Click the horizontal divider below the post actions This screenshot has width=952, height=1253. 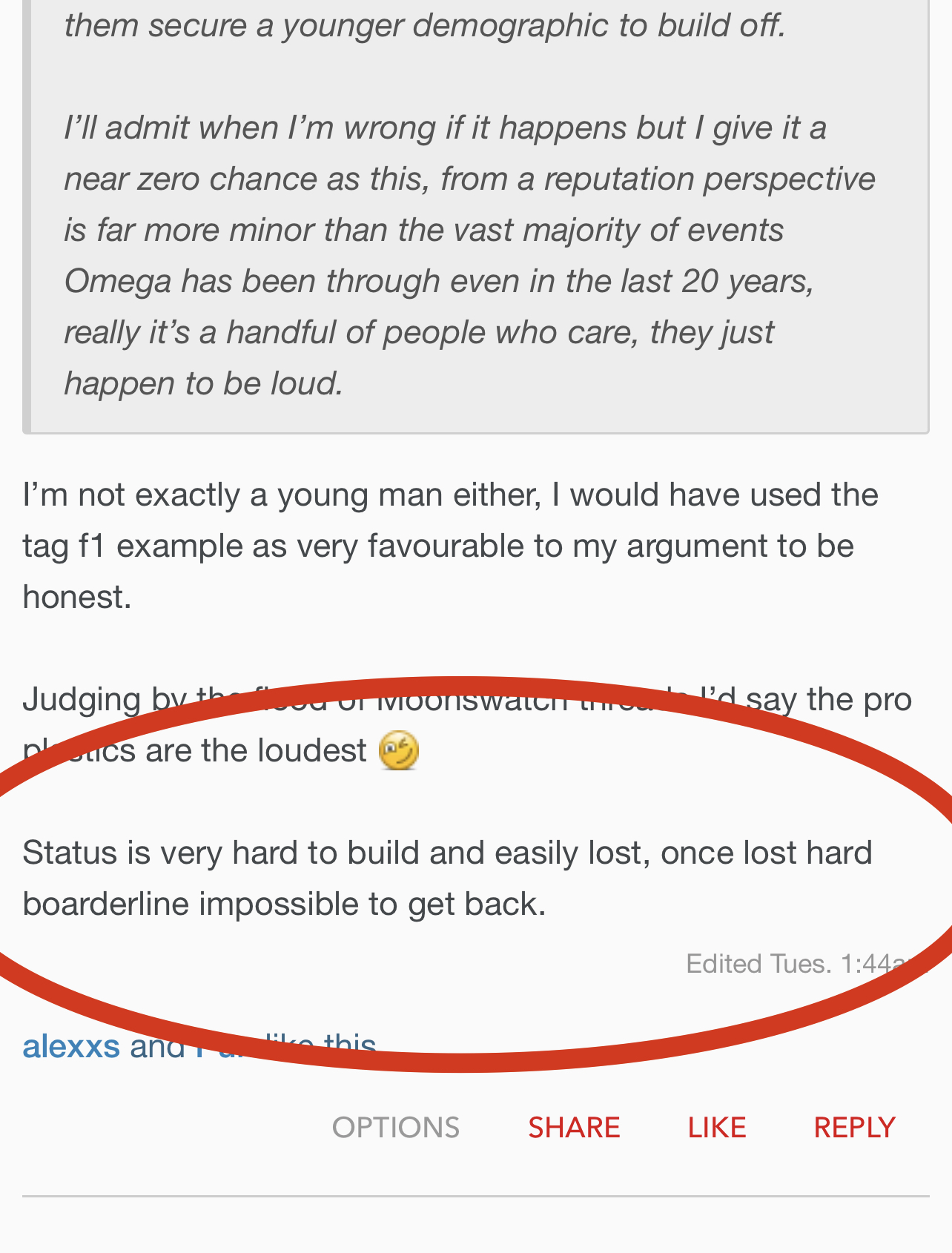[x=476, y=1196]
